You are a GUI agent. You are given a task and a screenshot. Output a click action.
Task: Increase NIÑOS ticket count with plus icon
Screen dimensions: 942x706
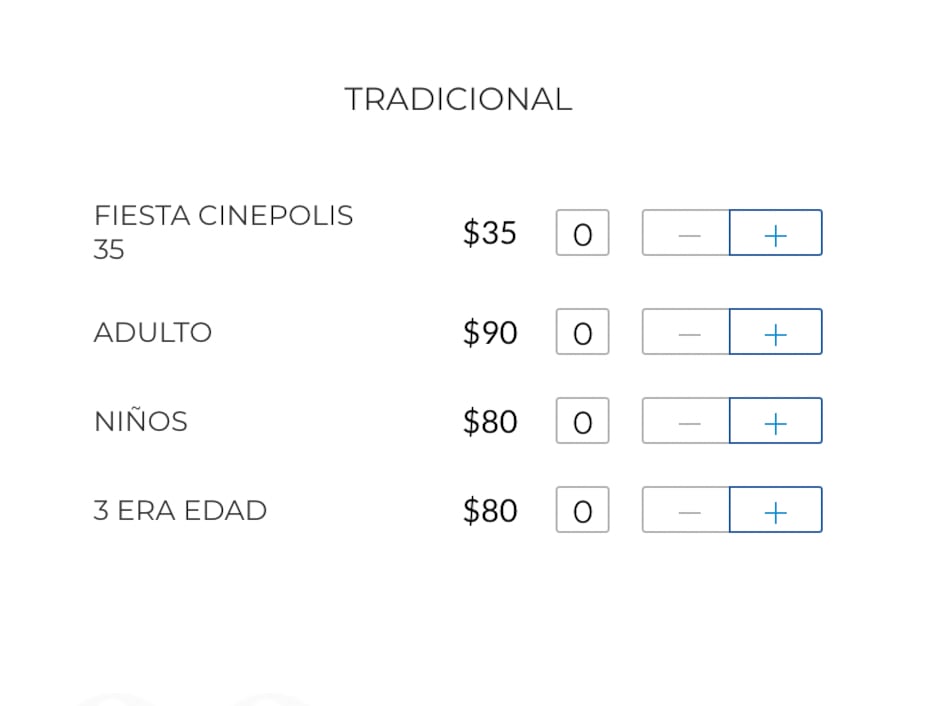tap(776, 421)
